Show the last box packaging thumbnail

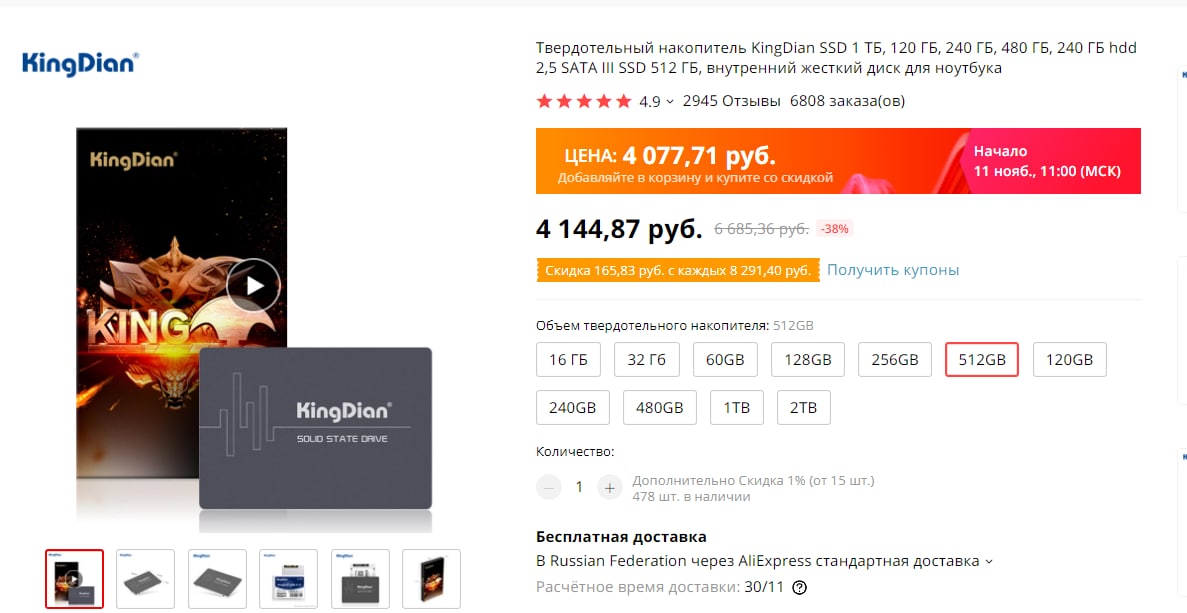point(431,579)
